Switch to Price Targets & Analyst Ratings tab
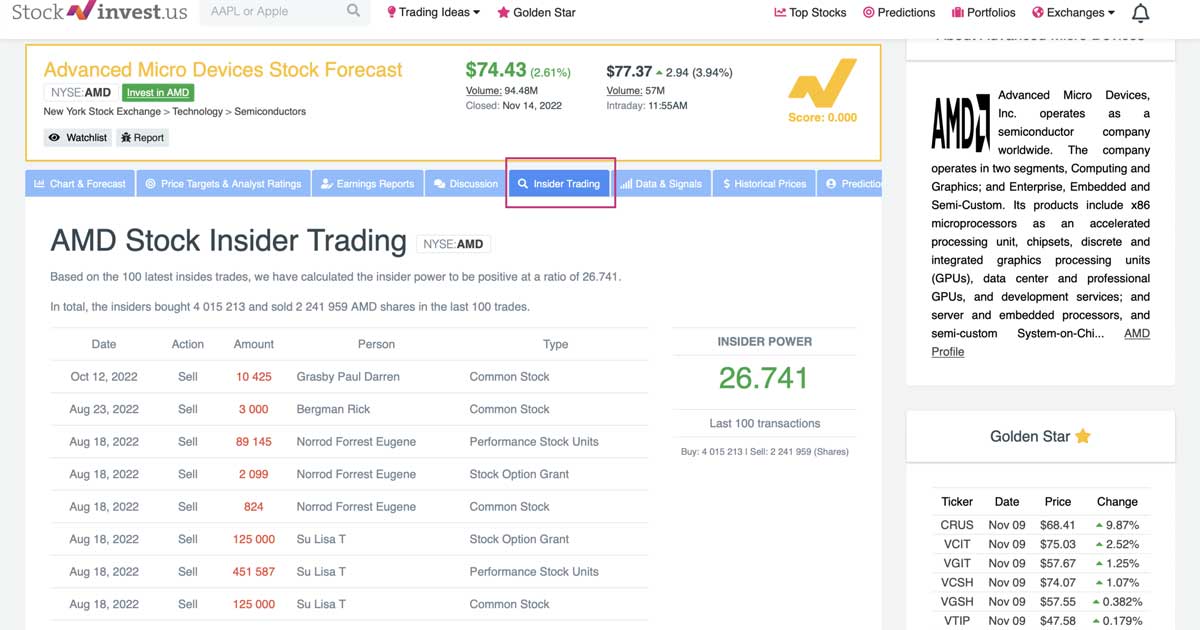 pyautogui.click(x=223, y=184)
